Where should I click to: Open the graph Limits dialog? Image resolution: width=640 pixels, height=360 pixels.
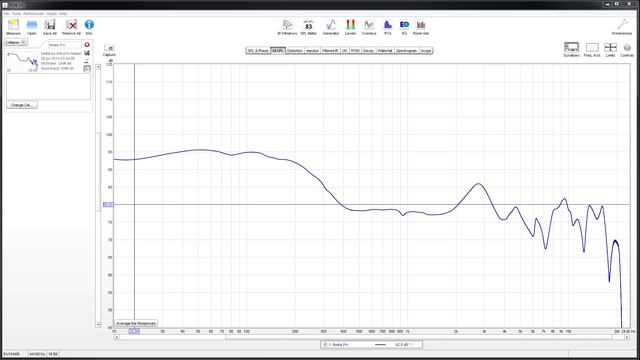611,47
